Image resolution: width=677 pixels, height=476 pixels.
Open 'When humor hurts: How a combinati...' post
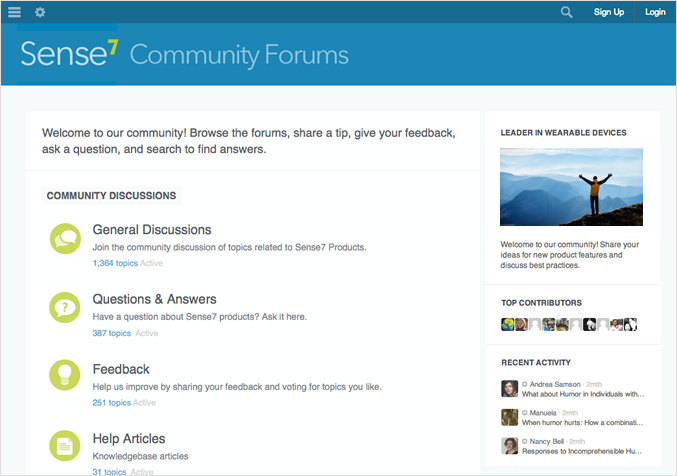point(582,422)
